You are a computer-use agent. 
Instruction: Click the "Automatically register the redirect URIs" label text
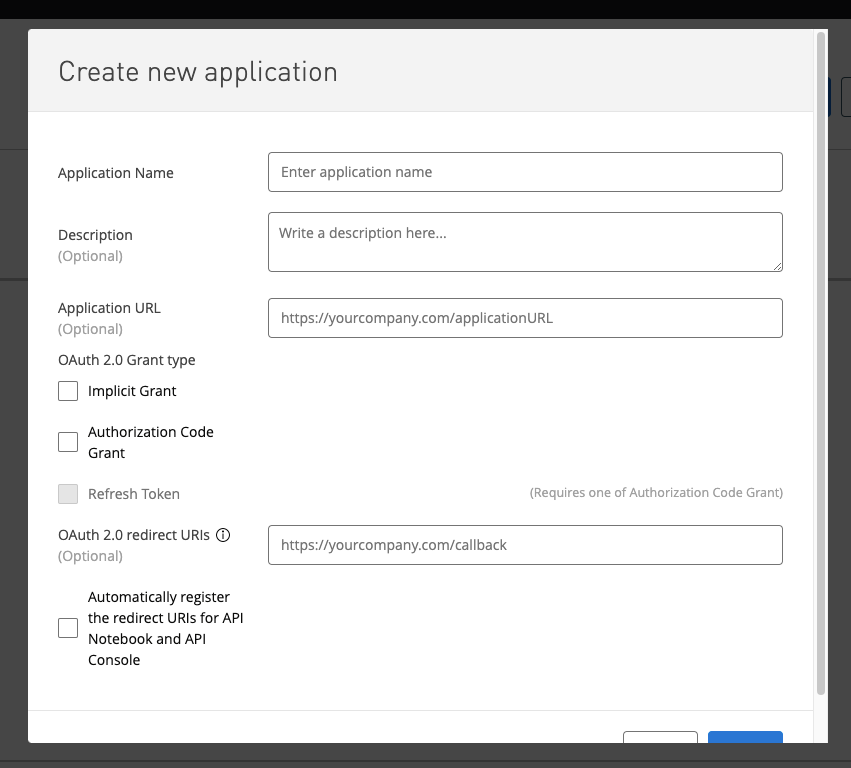(x=165, y=628)
